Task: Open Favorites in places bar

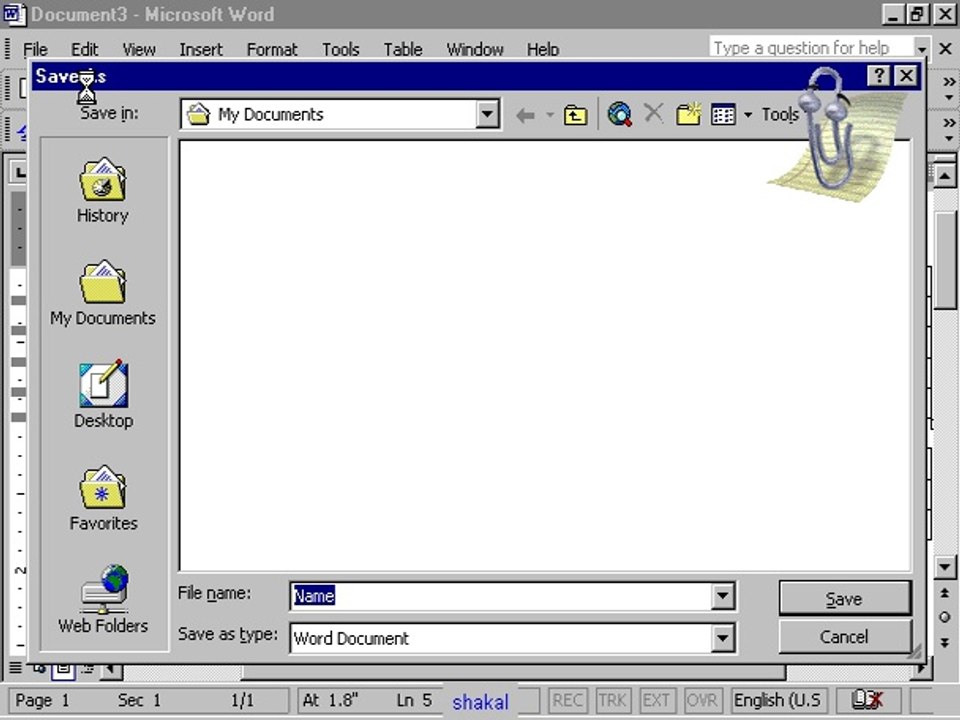Action: pos(103,498)
